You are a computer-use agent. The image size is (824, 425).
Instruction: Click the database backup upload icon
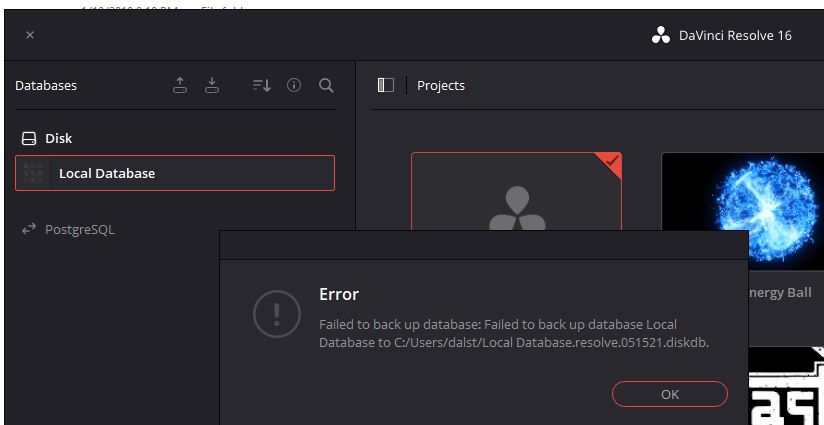pos(180,85)
